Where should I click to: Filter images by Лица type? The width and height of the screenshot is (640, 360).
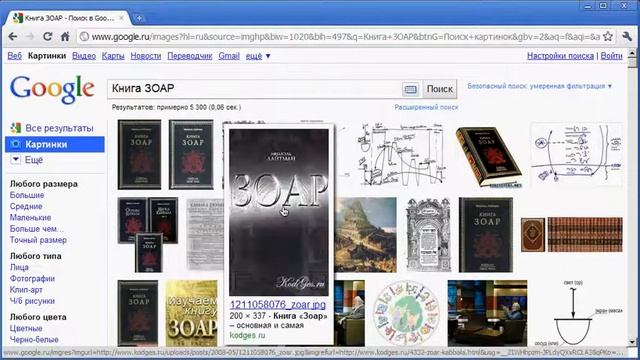[x=19, y=267]
